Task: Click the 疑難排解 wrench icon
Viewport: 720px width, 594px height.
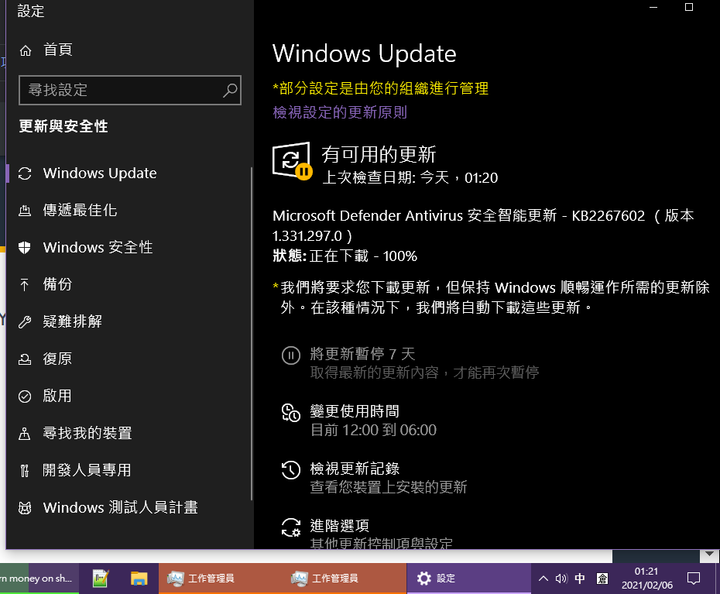Action: [x=25, y=322]
